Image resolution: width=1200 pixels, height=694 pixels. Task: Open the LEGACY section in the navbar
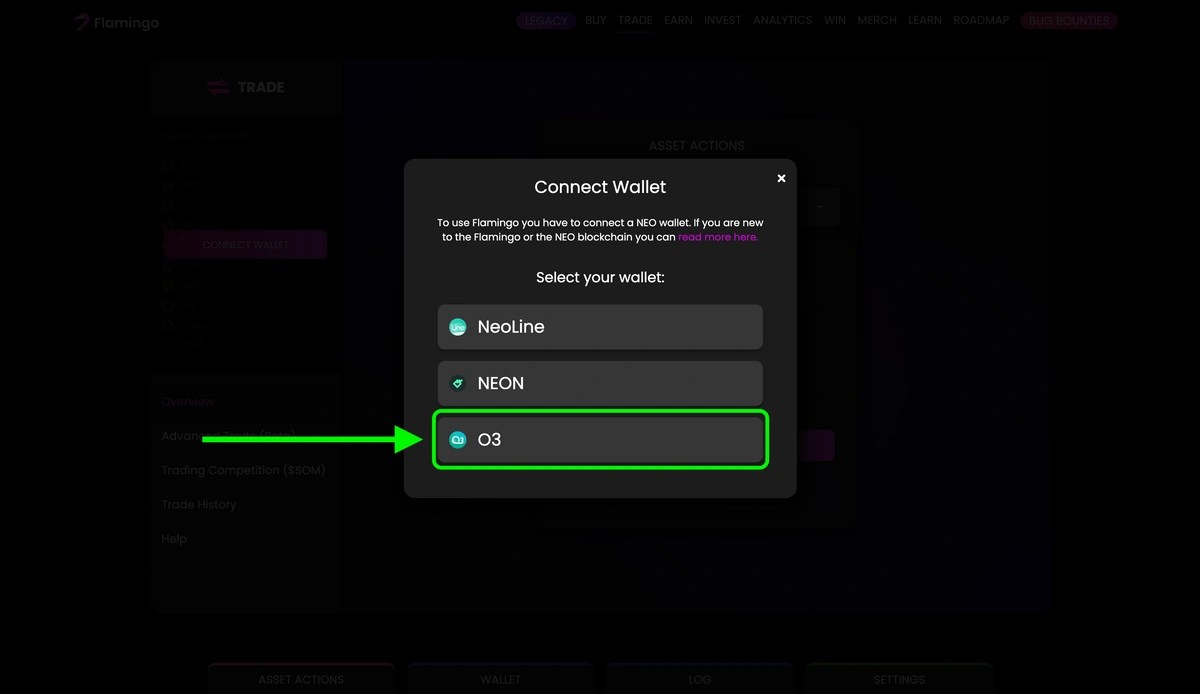pyautogui.click(x=545, y=20)
